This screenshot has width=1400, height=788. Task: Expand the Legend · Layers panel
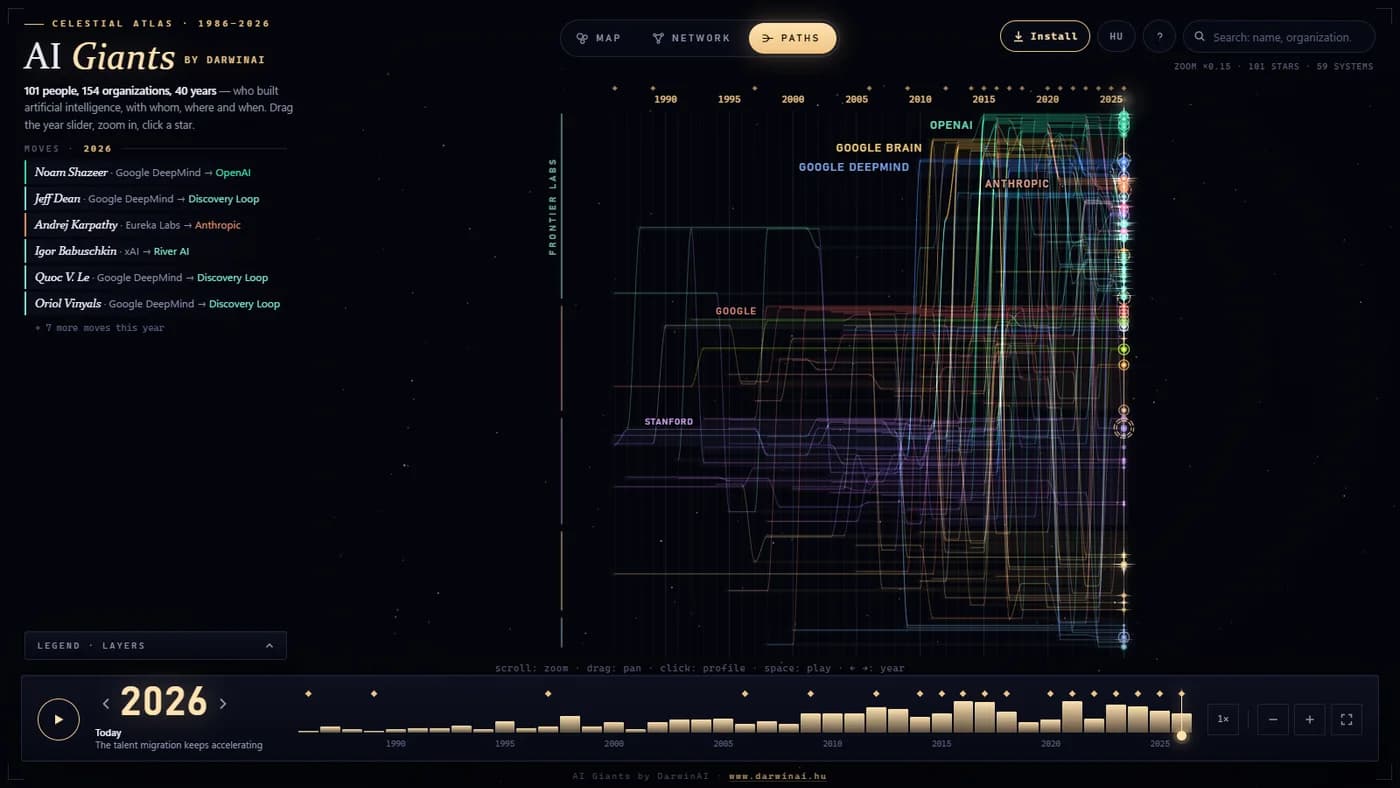tap(155, 645)
